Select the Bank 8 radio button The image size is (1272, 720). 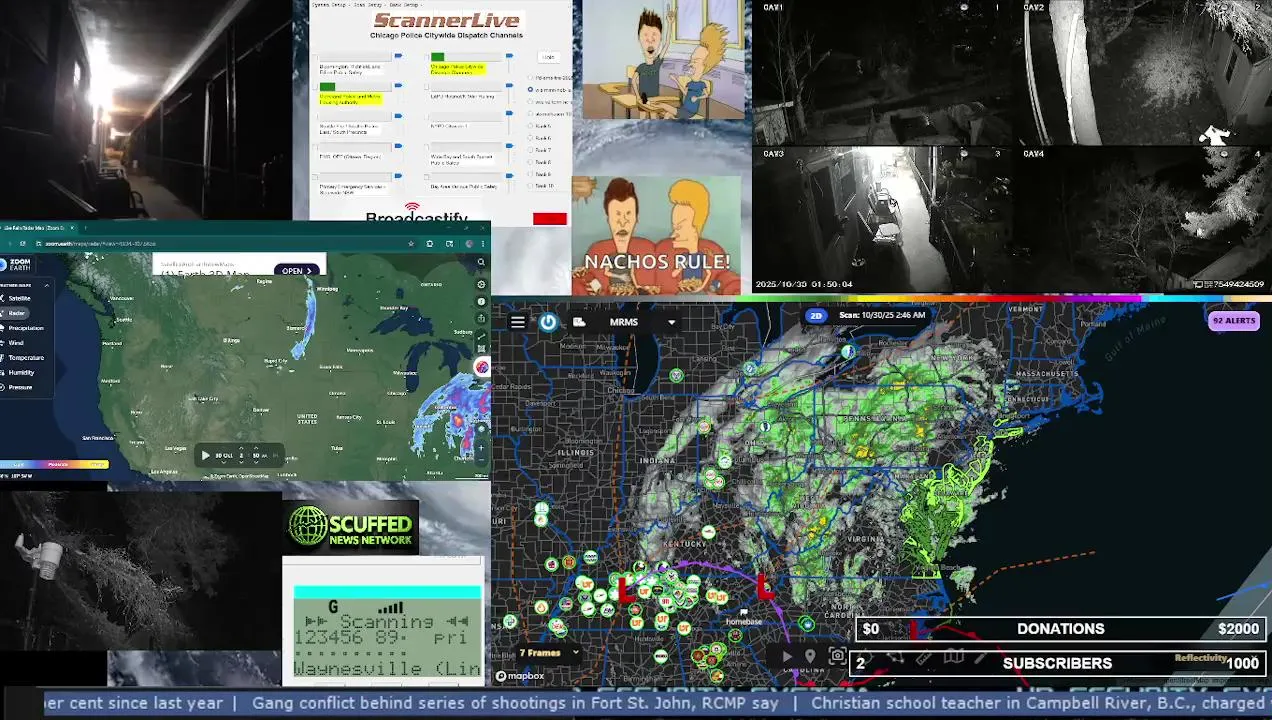pyautogui.click(x=530, y=162)
